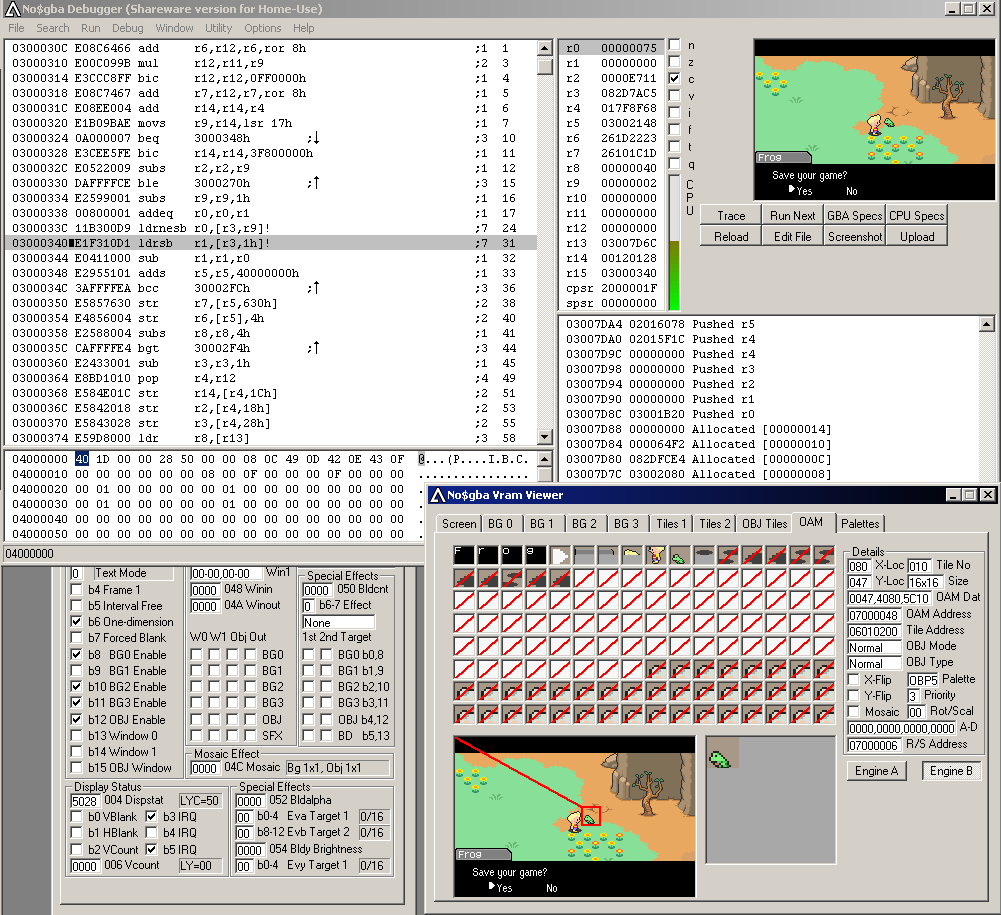Select Engine B
The image size is (1001, 915).
tap(951, 771)
